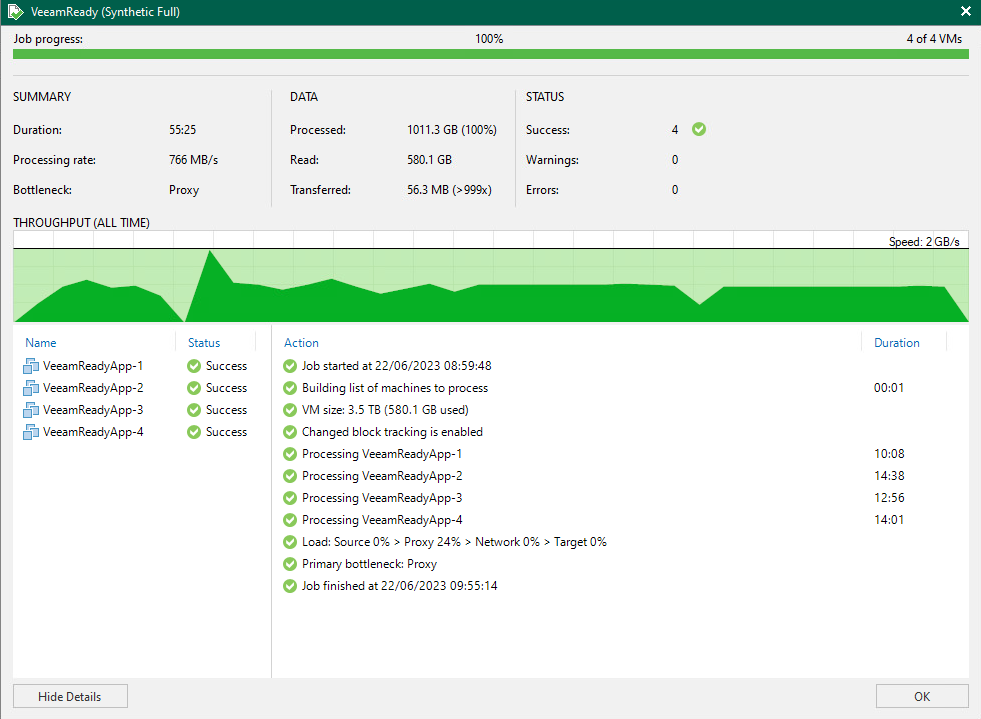The height and width of the screenshot is (719, 981).
Task: Click the 10:08 duration value
Action: [889, 454]
